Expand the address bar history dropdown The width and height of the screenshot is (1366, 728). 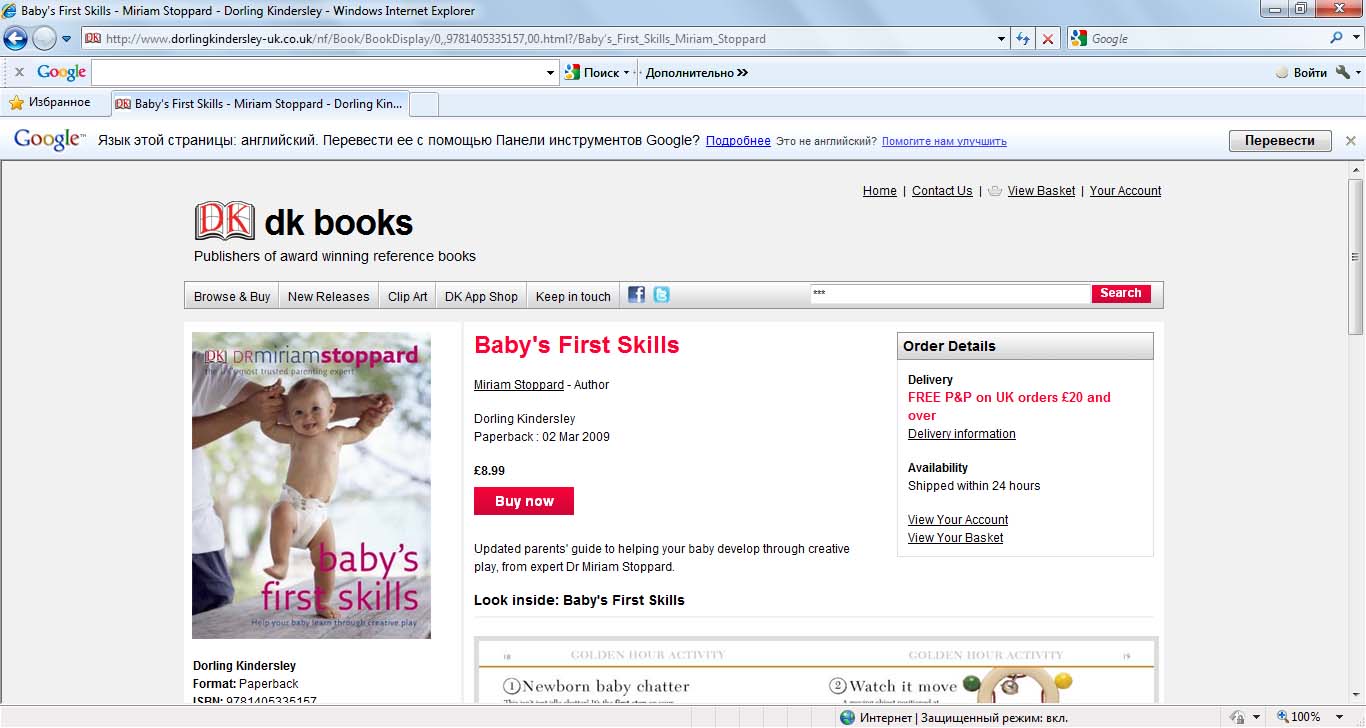point(1003,39)
